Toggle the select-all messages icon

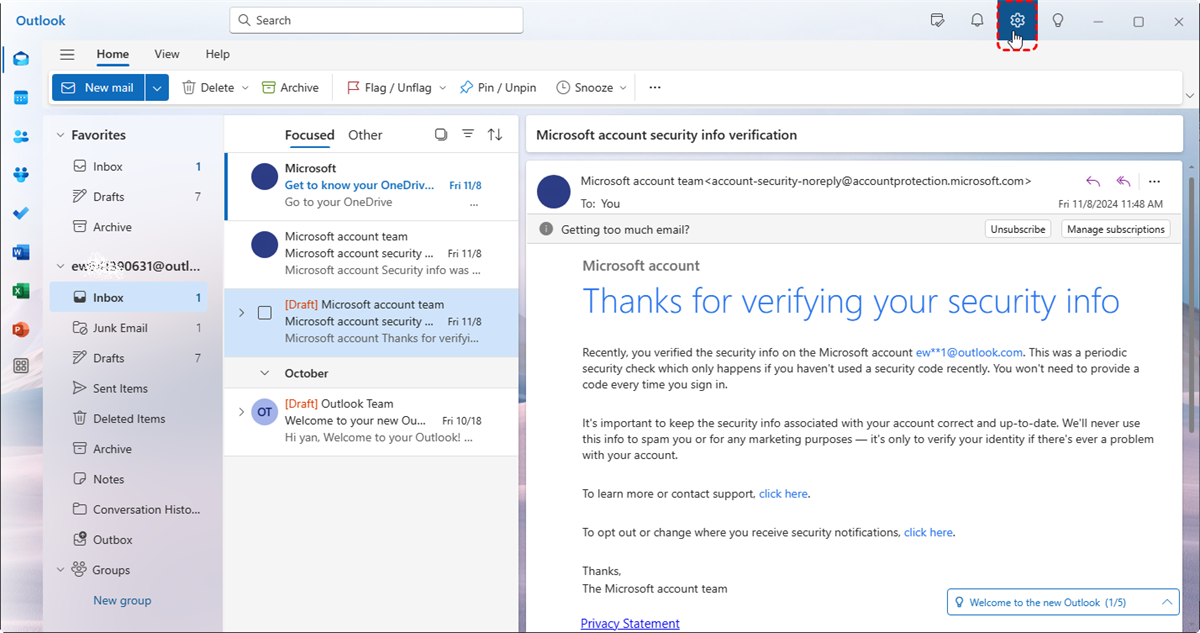[x=441, y=135]
